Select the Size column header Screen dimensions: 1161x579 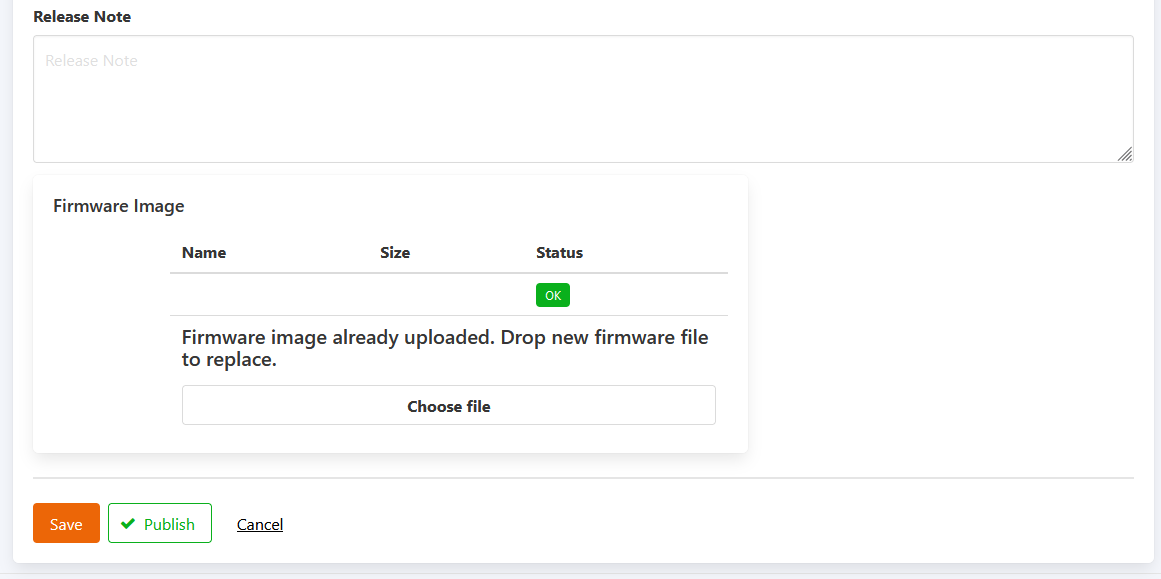(395, 252)
